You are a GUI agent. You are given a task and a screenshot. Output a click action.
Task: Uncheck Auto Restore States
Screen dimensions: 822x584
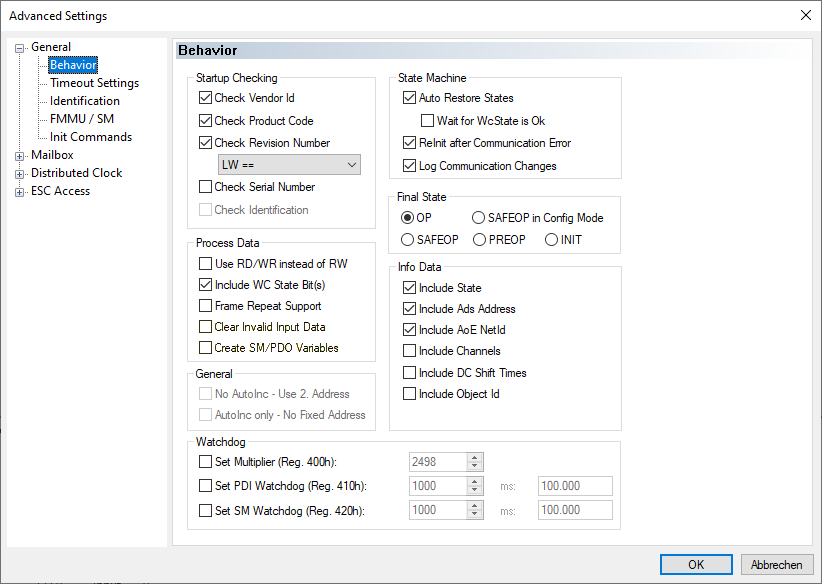point(409,98)
